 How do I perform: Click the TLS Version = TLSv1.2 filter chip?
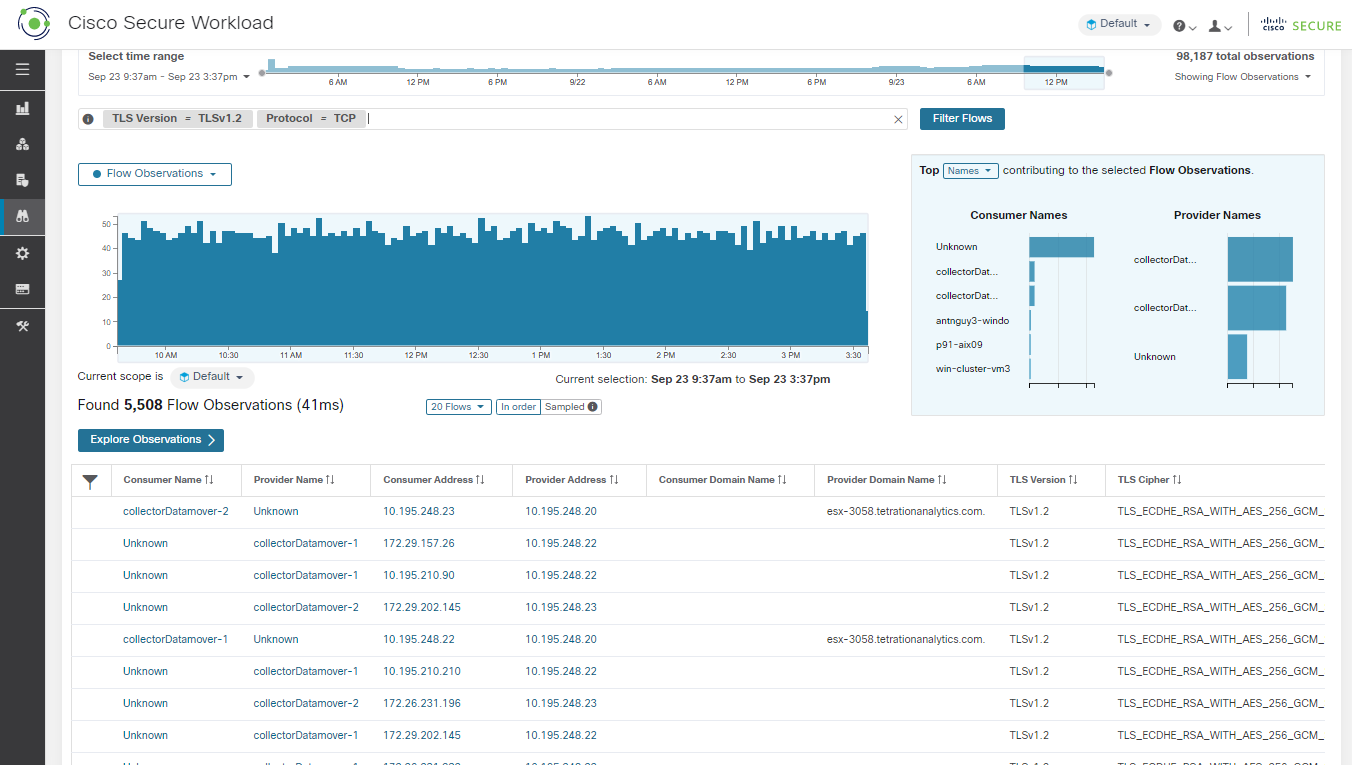click(177, 119)
